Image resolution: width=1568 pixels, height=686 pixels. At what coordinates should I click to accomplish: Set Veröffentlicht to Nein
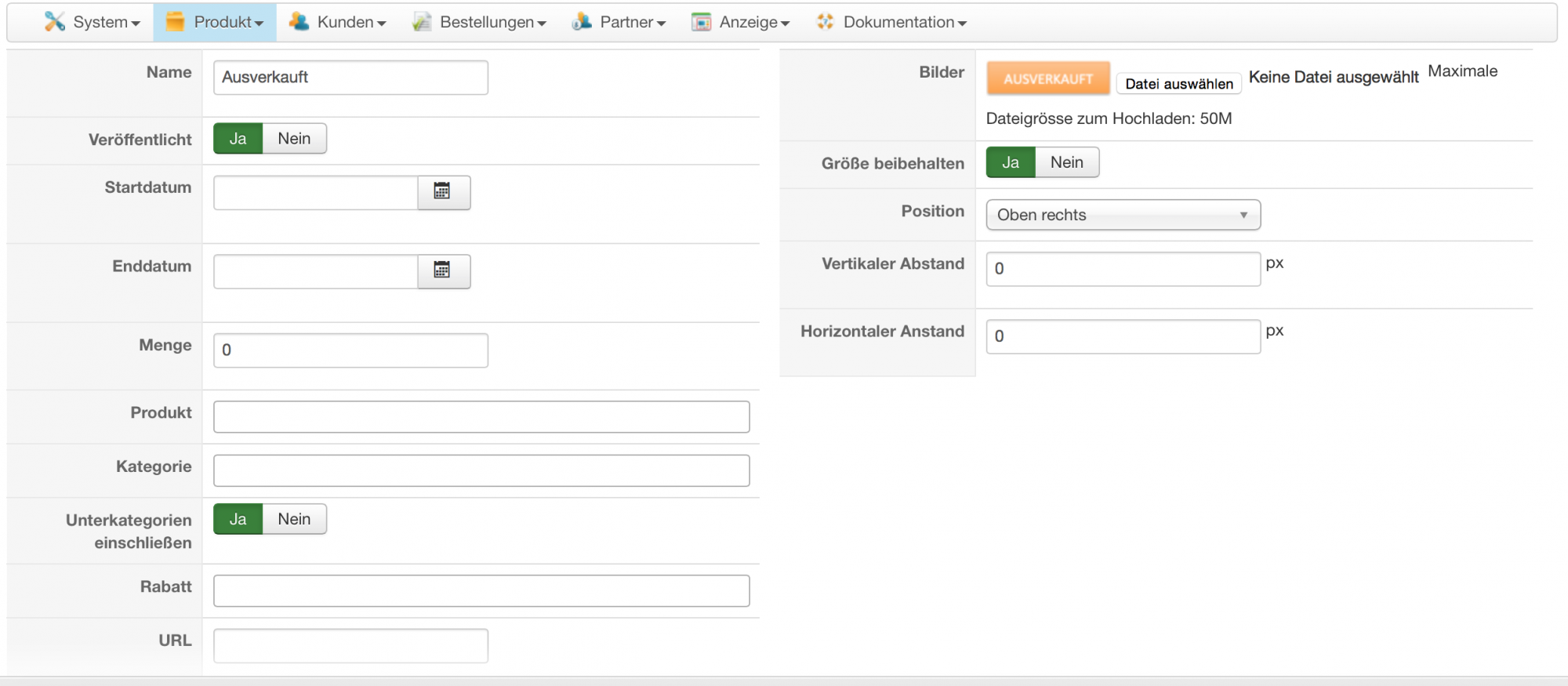point(294,139)
